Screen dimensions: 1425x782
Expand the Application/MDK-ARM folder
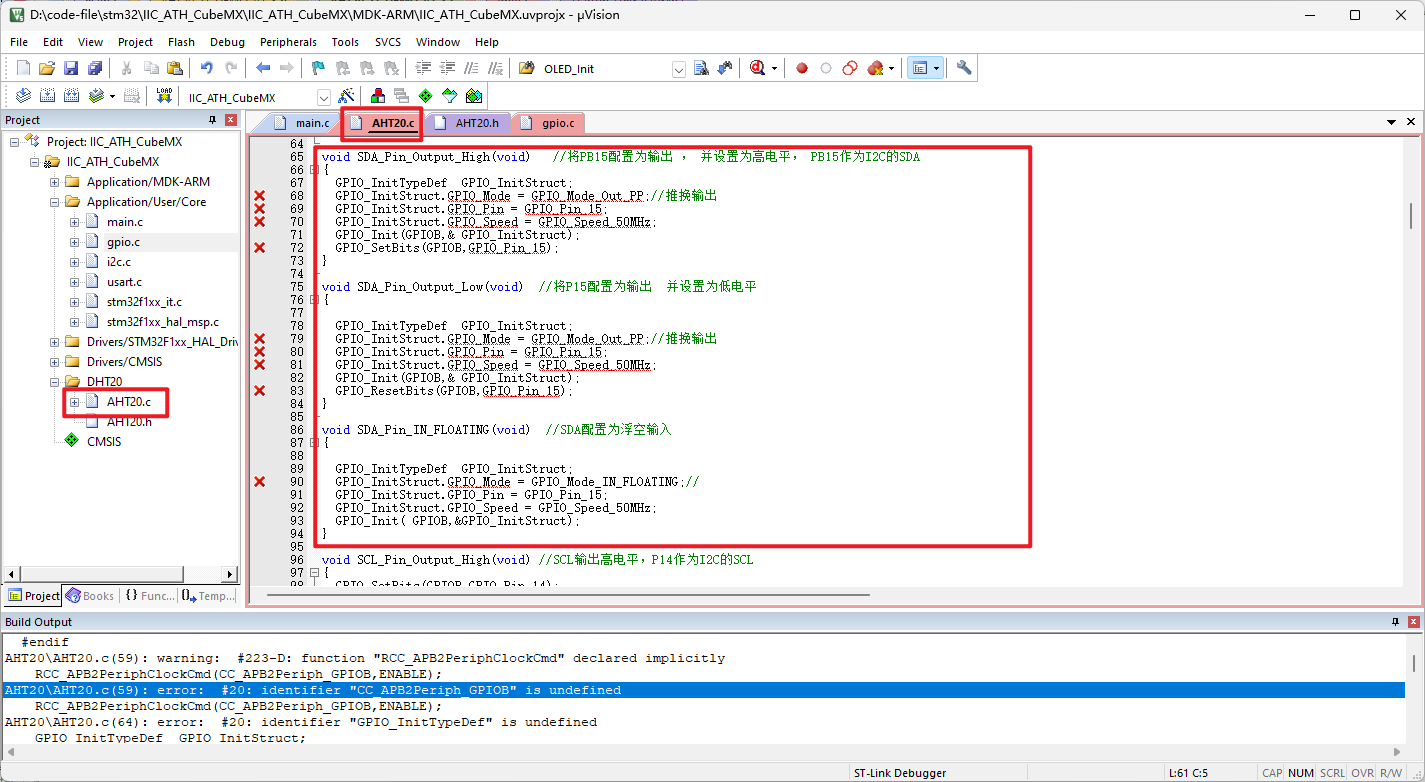(x=55, y=182)
